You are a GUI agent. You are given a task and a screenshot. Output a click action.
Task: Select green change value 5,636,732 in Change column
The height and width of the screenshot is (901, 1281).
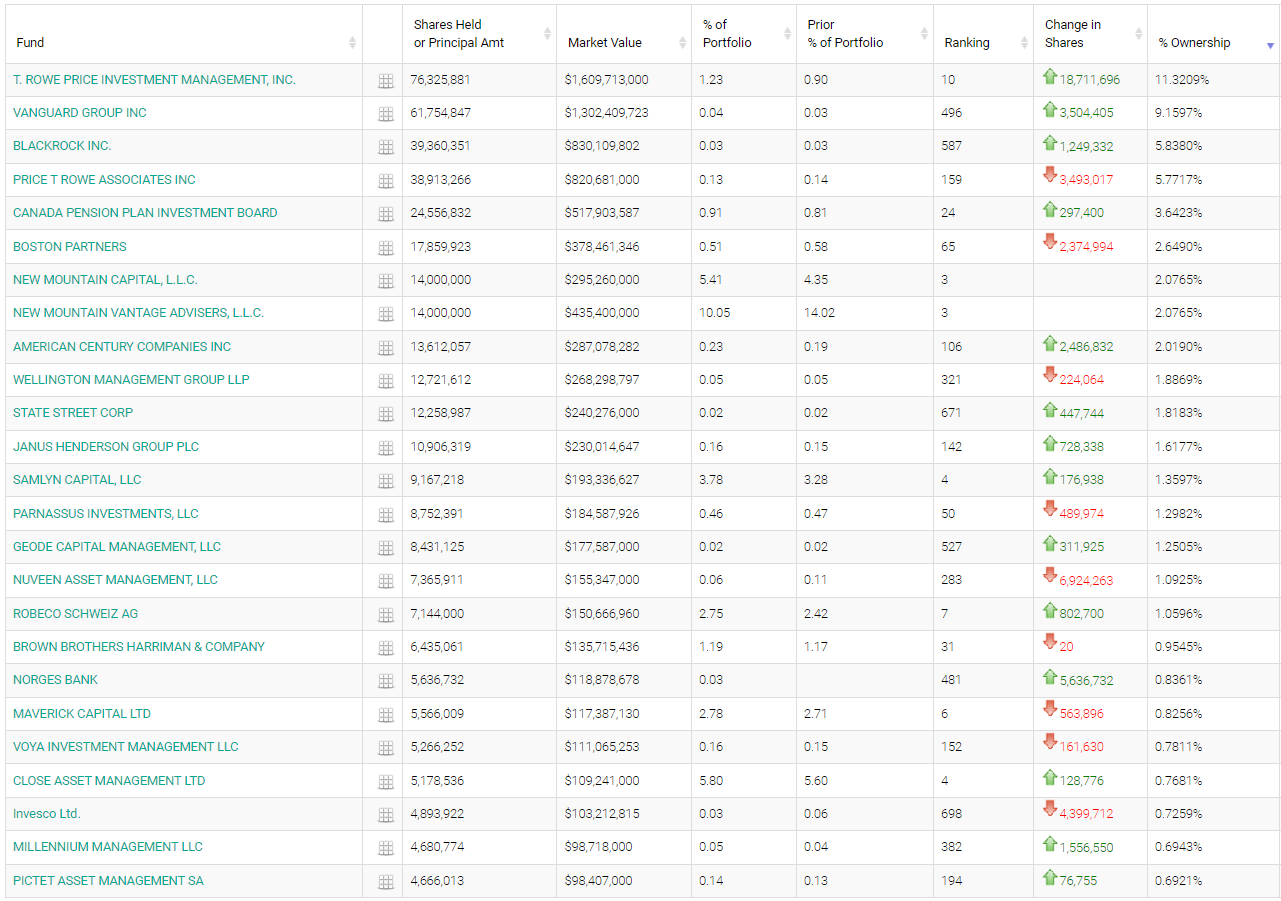coord(1086,681)
